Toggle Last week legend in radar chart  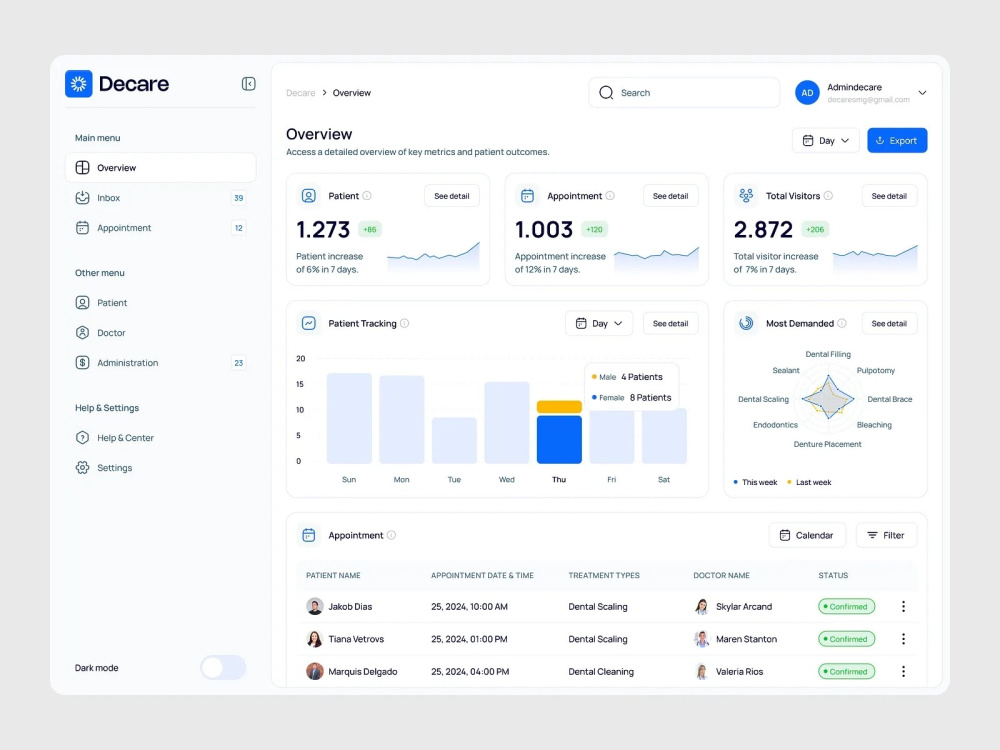coord(809,482)
